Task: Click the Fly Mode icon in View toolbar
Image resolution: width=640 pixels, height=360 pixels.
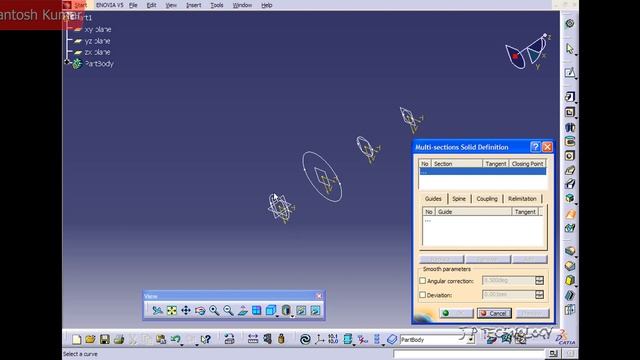Action: pos(157,311)
